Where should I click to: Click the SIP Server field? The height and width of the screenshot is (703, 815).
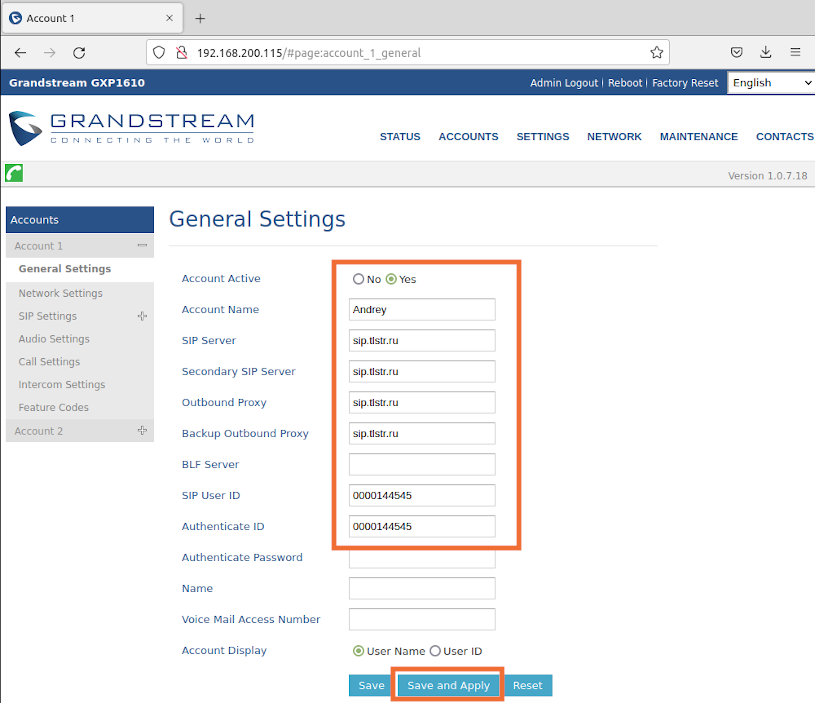(x=422, y=340)
